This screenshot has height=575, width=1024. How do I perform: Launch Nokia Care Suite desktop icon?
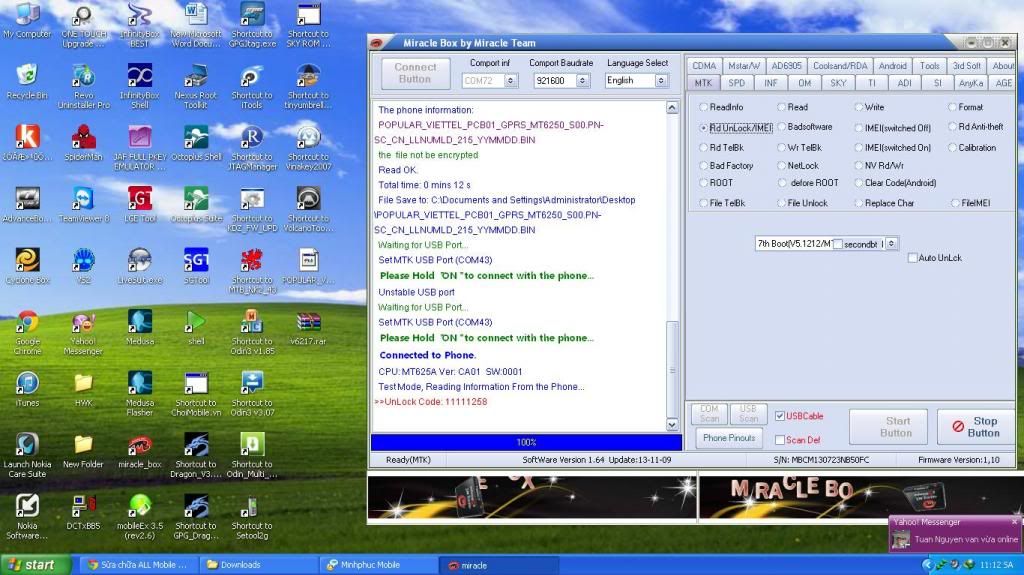coord(27,455)
